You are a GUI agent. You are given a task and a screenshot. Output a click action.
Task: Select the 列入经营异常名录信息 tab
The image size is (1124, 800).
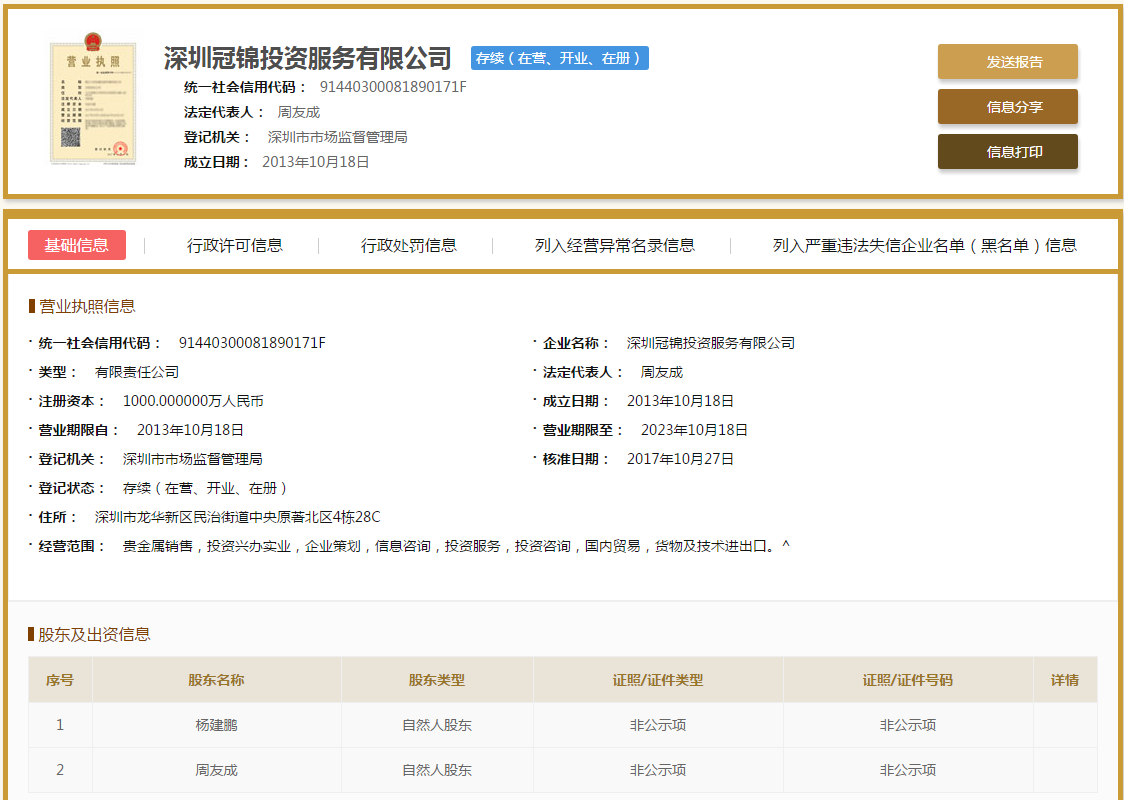click(614, 244)
